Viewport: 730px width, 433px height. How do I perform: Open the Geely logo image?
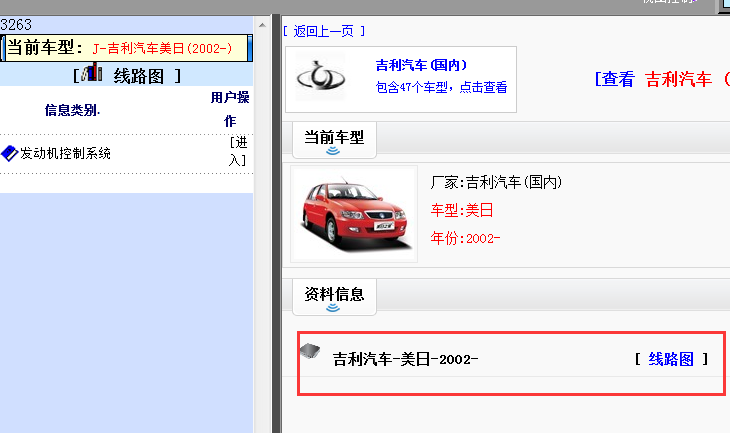pos(321,78)
